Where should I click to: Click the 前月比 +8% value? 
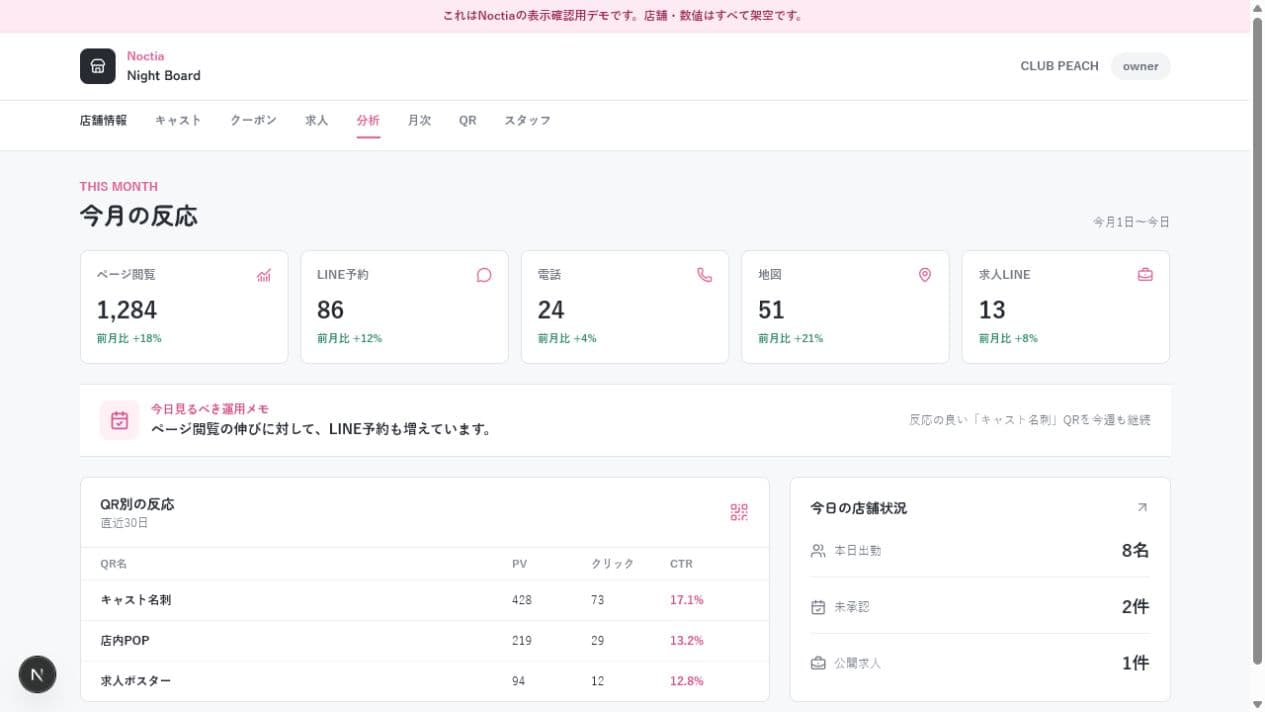(1008, 339)
